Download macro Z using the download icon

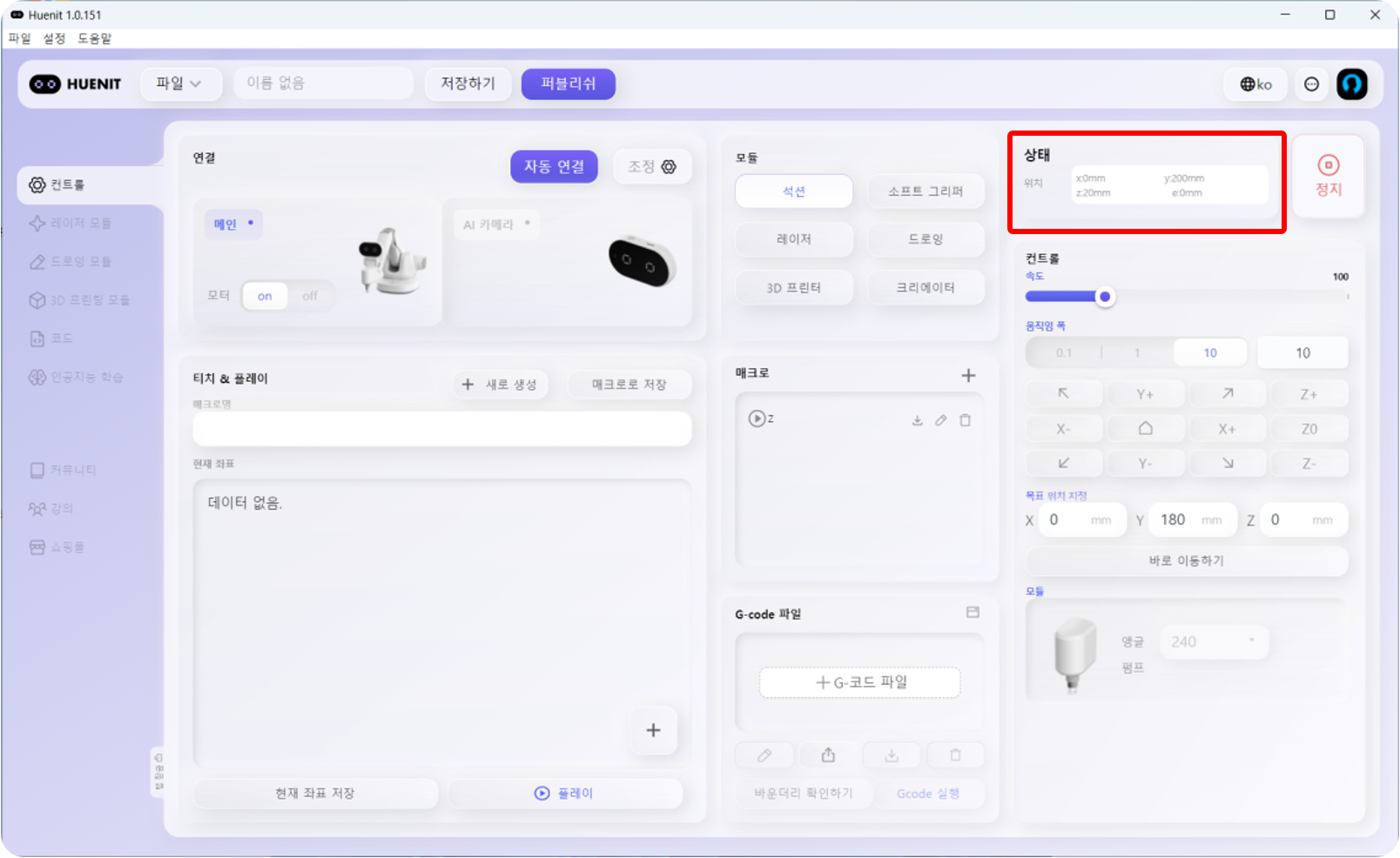(917, 420)
